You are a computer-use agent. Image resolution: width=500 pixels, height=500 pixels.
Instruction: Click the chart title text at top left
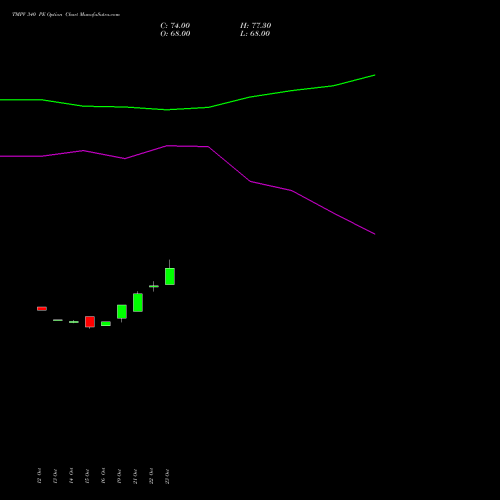point(66,15)
